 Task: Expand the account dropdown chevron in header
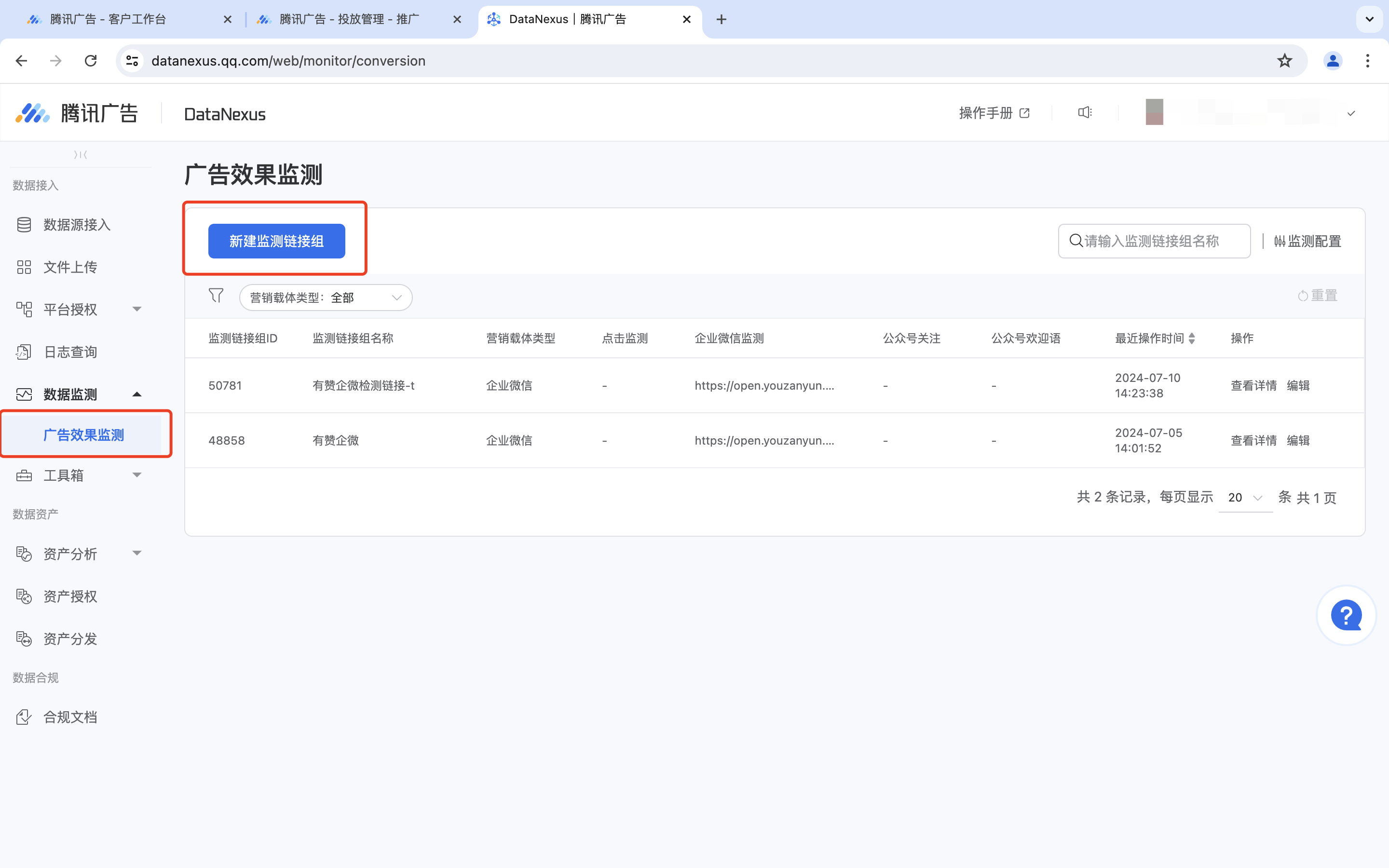coord(1351,114)
